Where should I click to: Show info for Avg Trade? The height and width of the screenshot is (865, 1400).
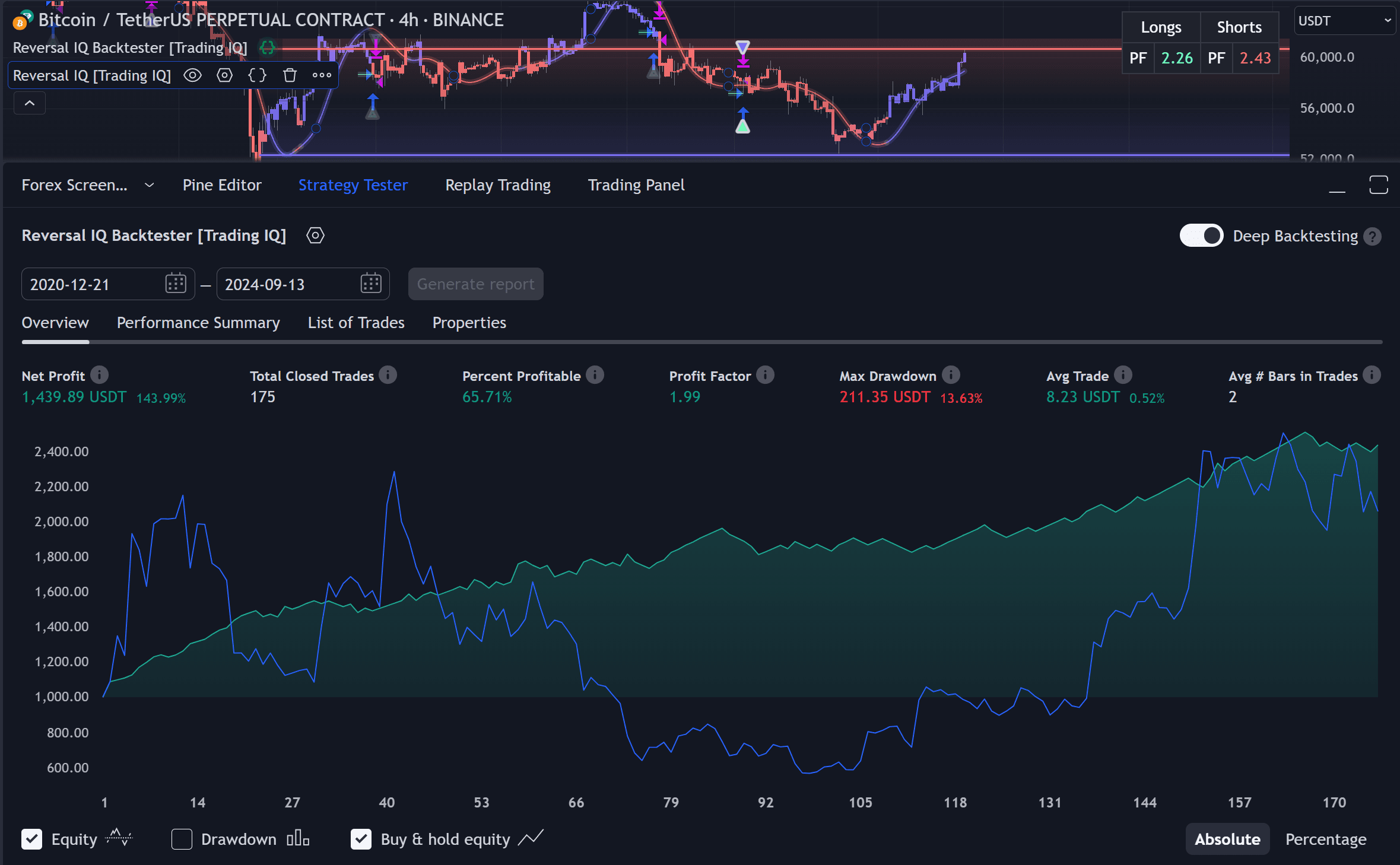[1123, 375]
